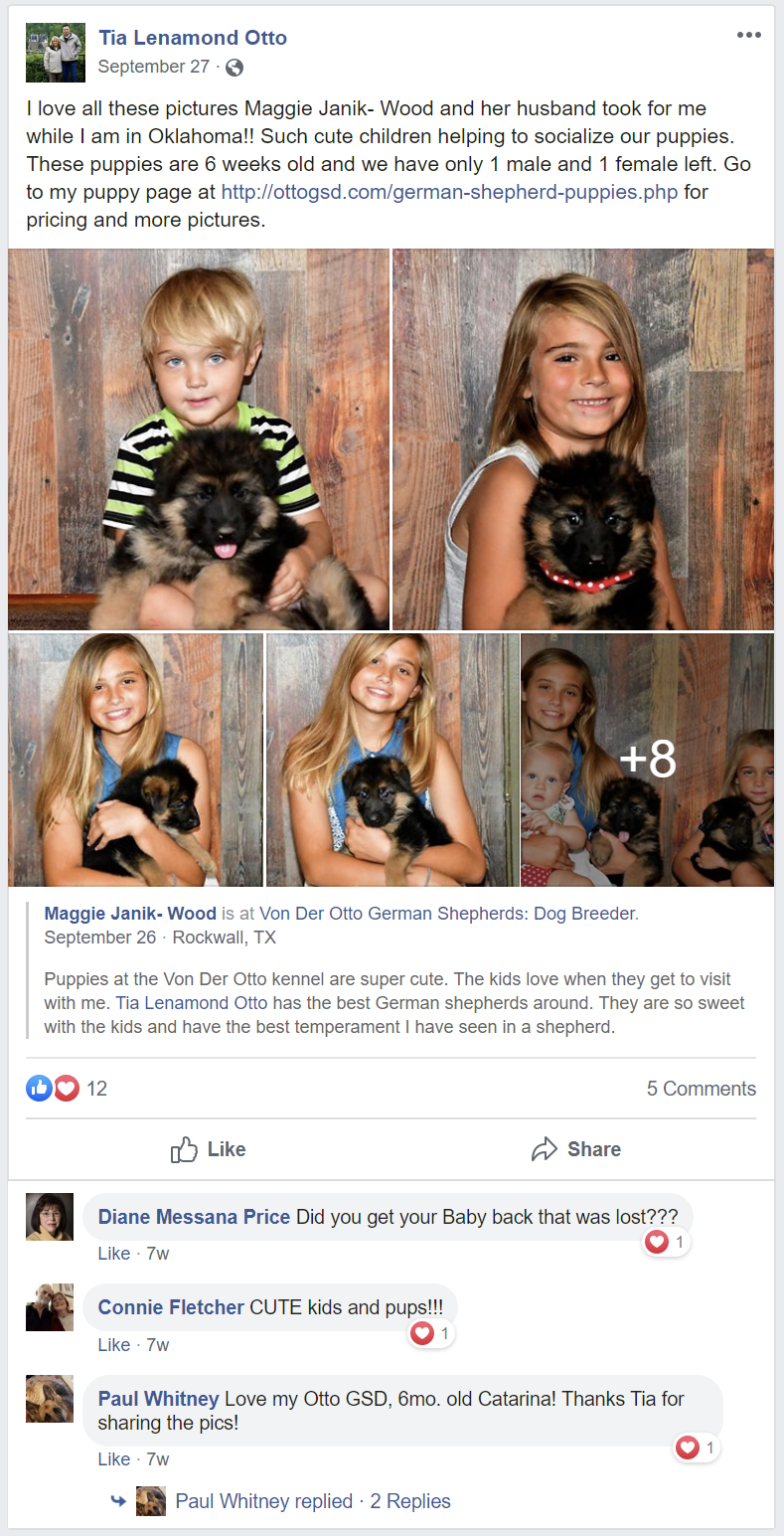The image size is (784, 1536).
Task: Open Diane Messana Price's avatar
Action: click(50, 1217)
